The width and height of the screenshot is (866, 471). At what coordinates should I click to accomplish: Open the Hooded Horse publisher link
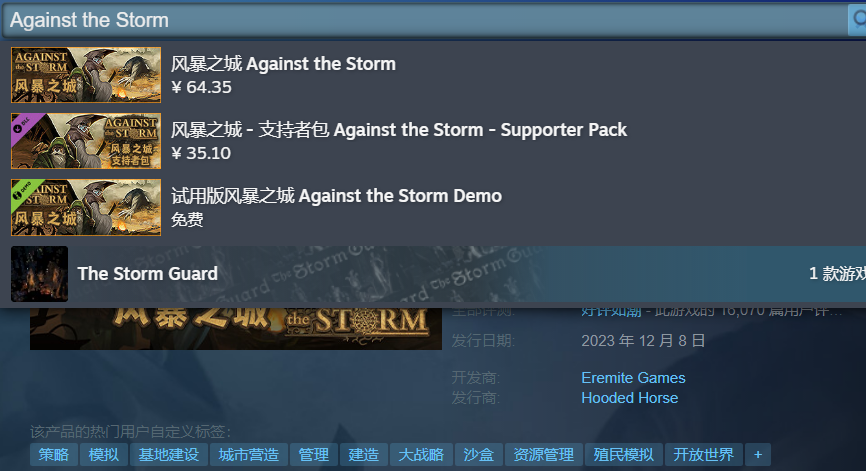630,398
